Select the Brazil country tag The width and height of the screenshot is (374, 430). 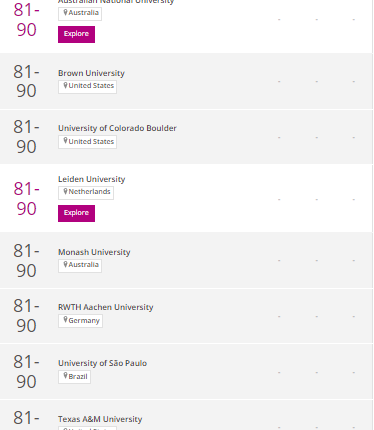[74, 377]
